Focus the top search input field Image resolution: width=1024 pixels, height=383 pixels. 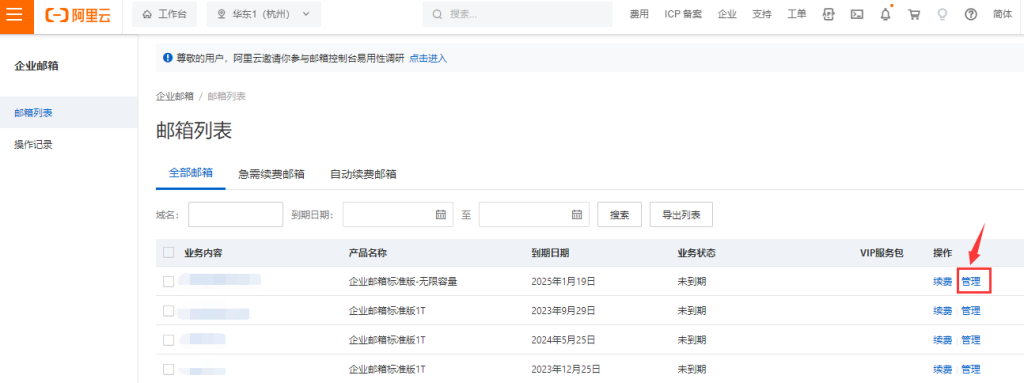(x=517, y=14)
